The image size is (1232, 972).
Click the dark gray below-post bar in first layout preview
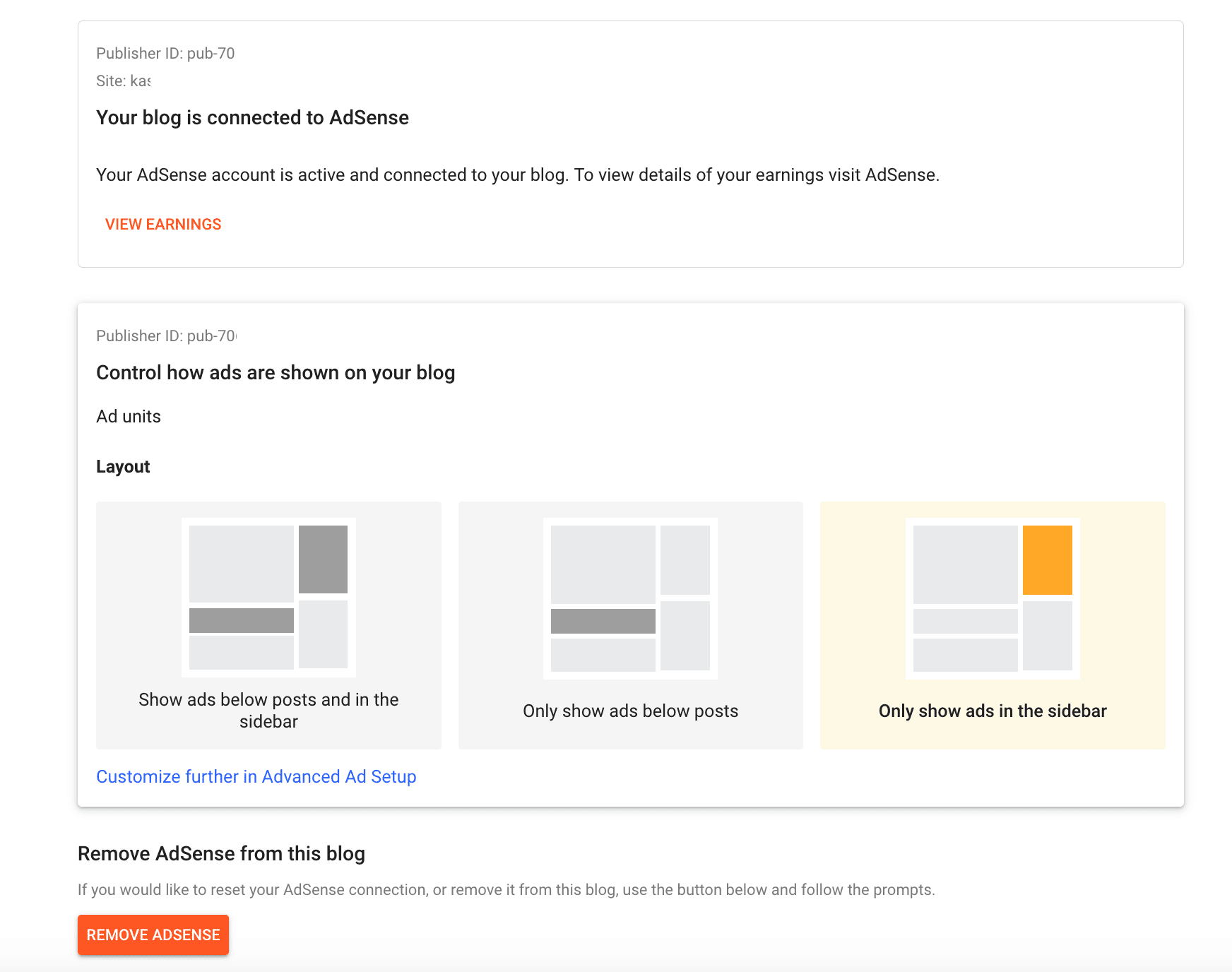(242, 620)
